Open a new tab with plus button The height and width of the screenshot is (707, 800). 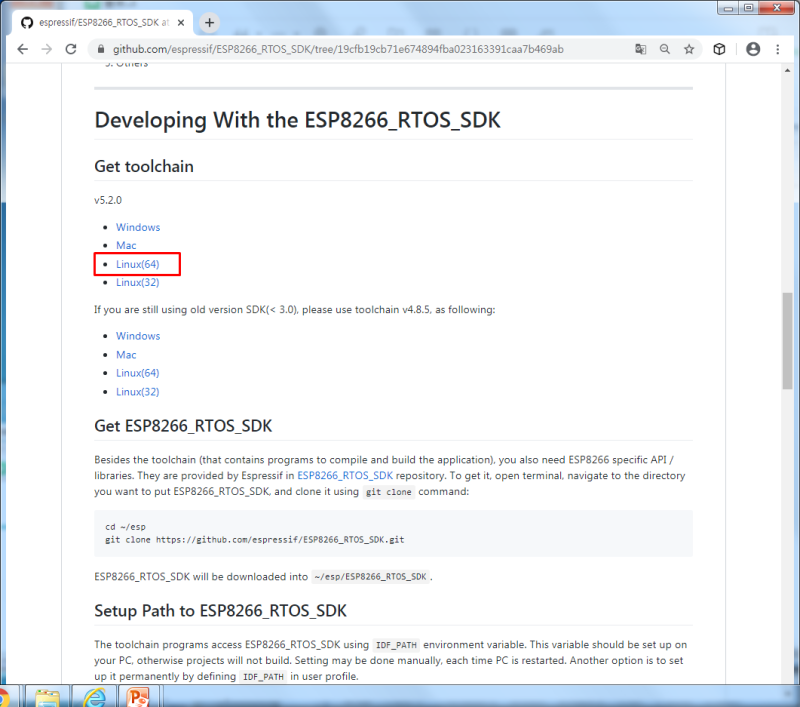(209, 22)
